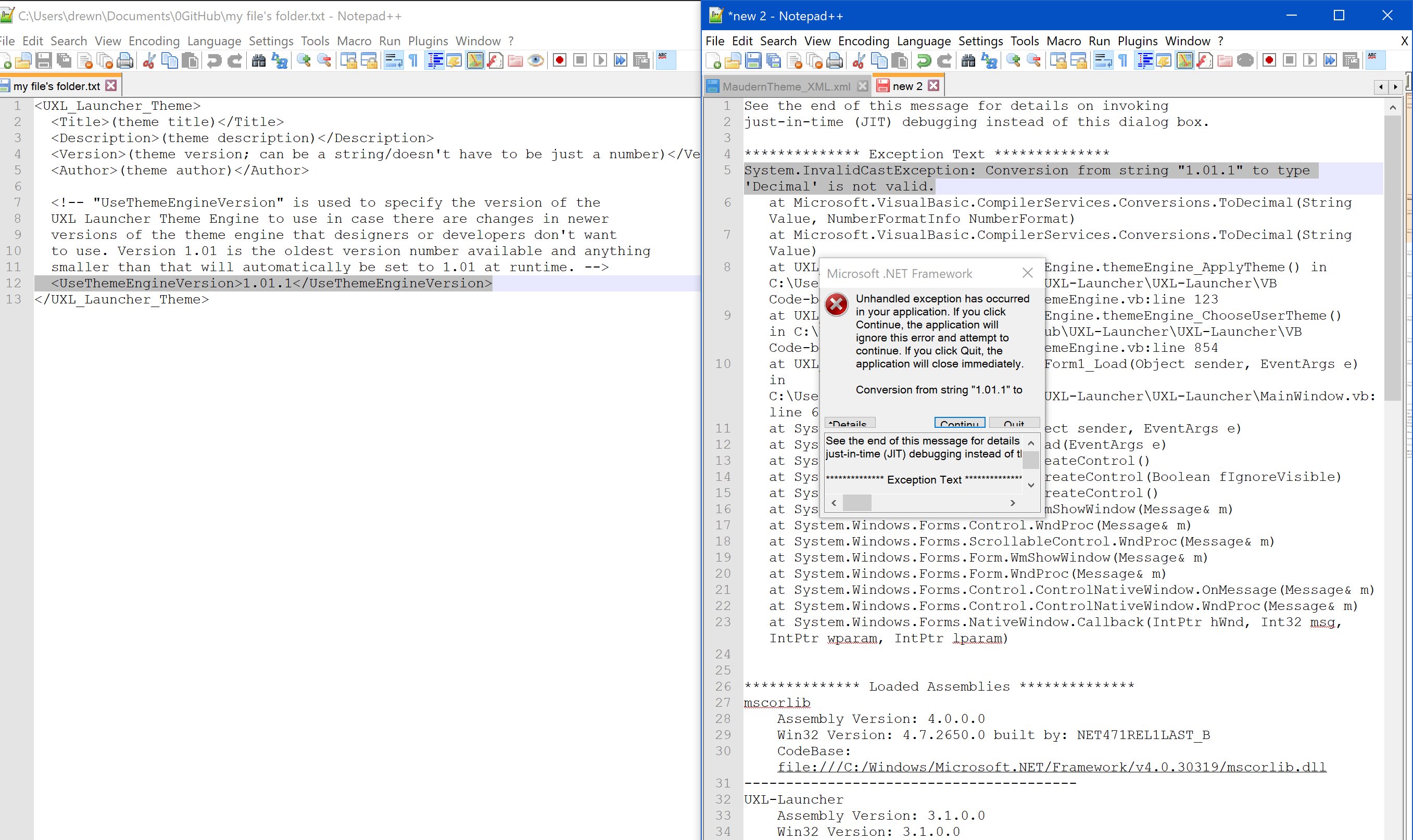Click right tab-scroll arrow in right window
The height and width of the screenshot is (840, 1413).
point(1395,86)
